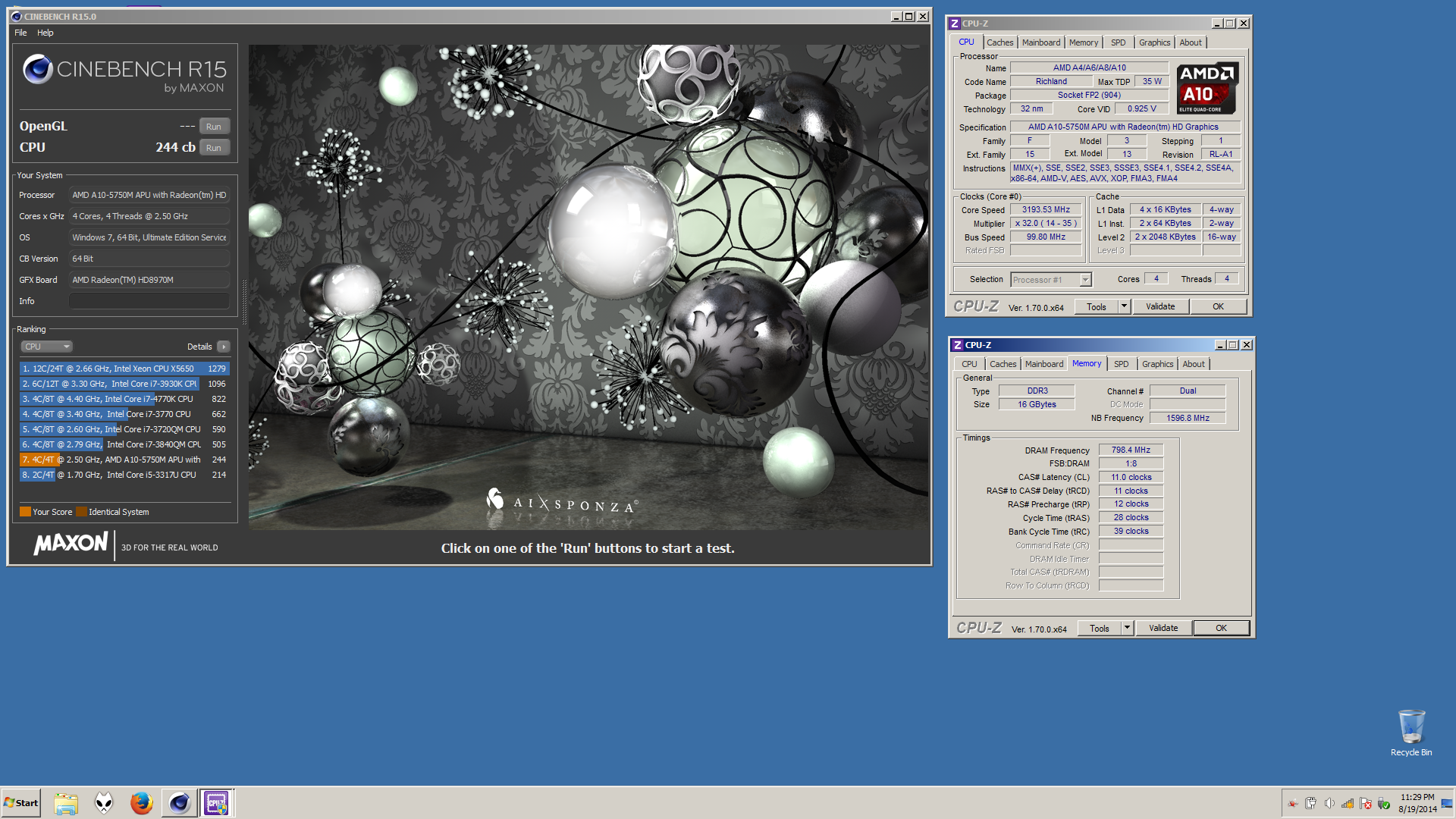The height and width of the screenshot is (819, 1456).
Task: Open the Processor #1 selection dropdown
Action: point(1050,280)
